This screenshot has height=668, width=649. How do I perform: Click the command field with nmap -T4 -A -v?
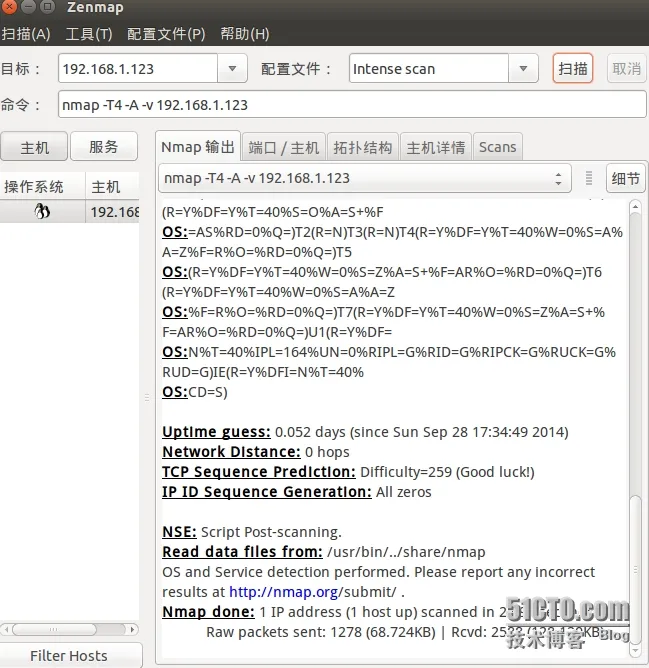pyautogui.click(x=352, y=104)
